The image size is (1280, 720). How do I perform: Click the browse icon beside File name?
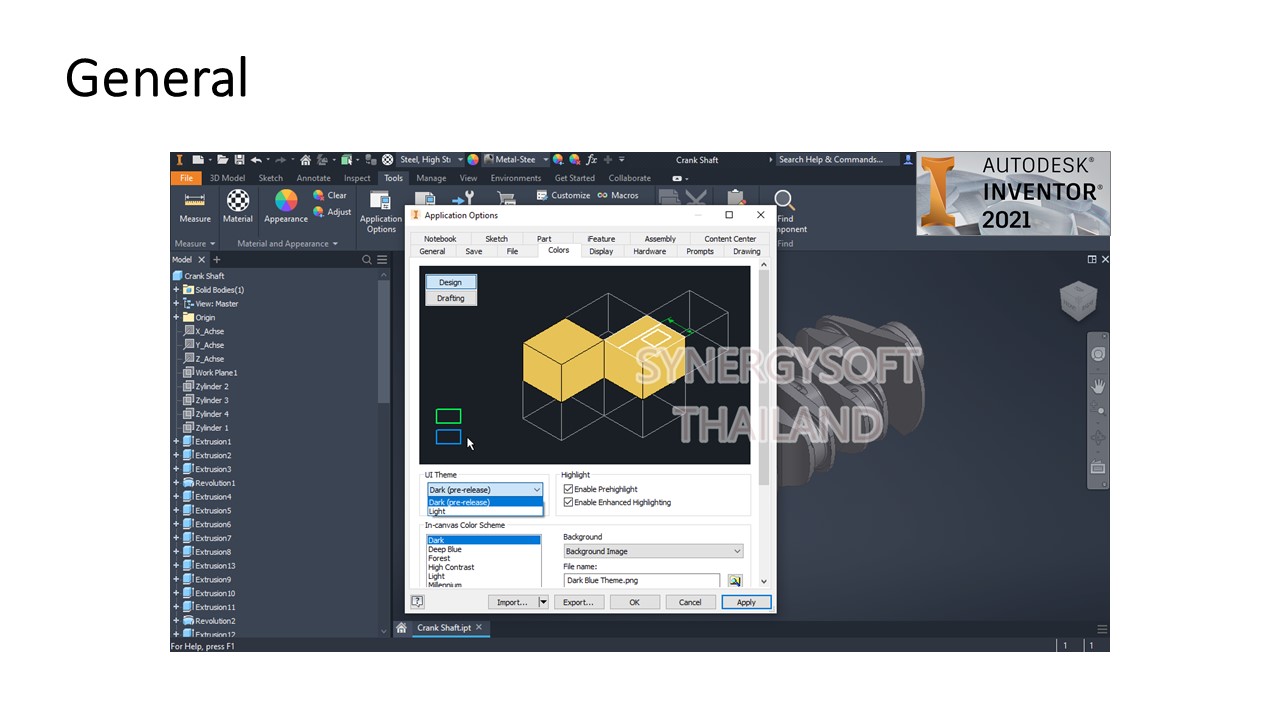tap(735, 580)
